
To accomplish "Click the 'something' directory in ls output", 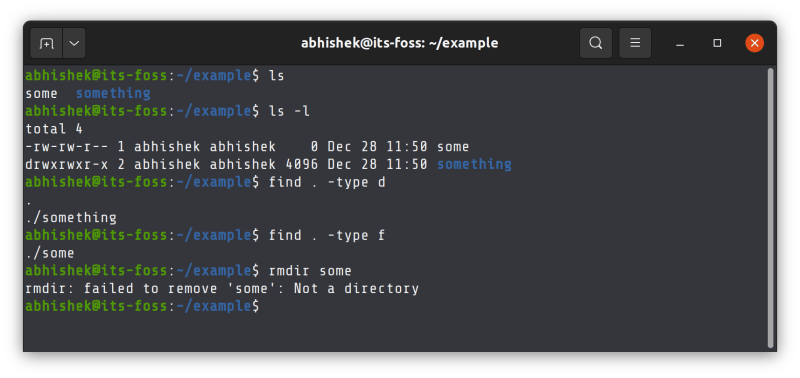I will pos(113,94).
